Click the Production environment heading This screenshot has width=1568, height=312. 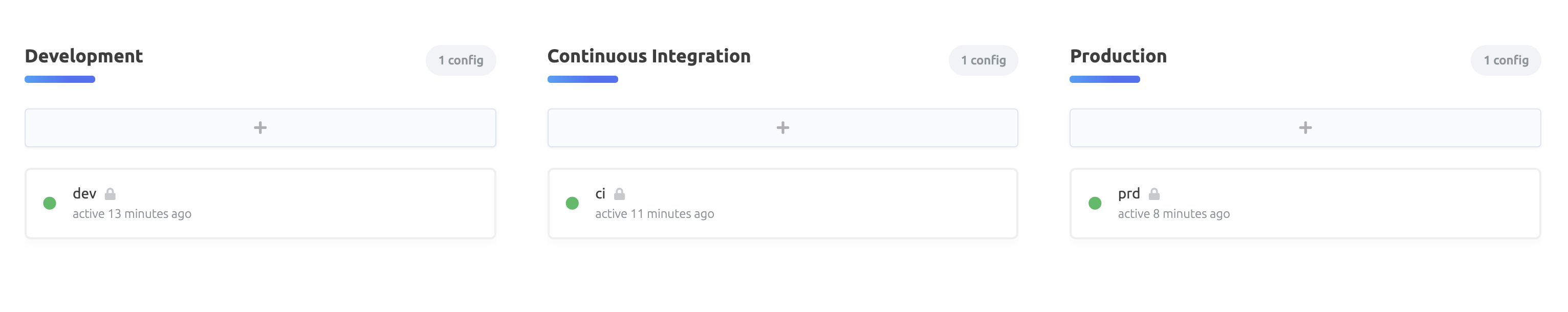[1118, 56]
